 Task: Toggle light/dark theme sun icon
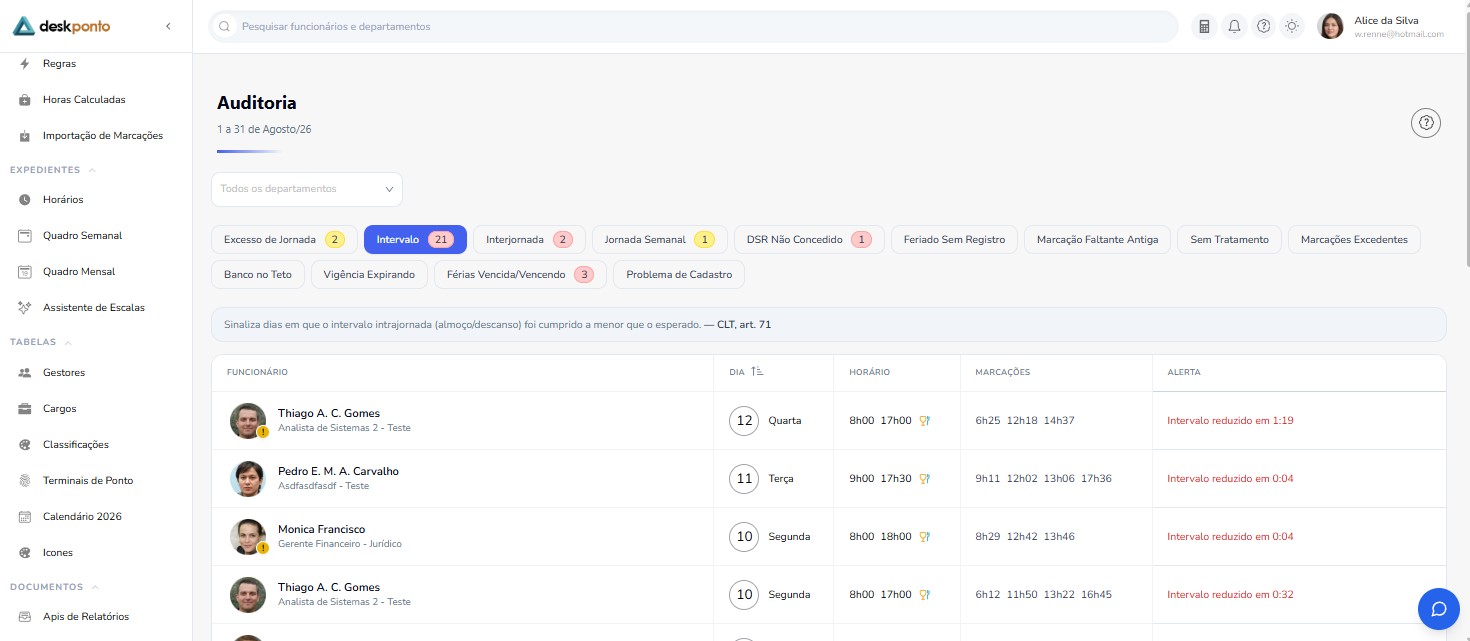coord(1293,27)
